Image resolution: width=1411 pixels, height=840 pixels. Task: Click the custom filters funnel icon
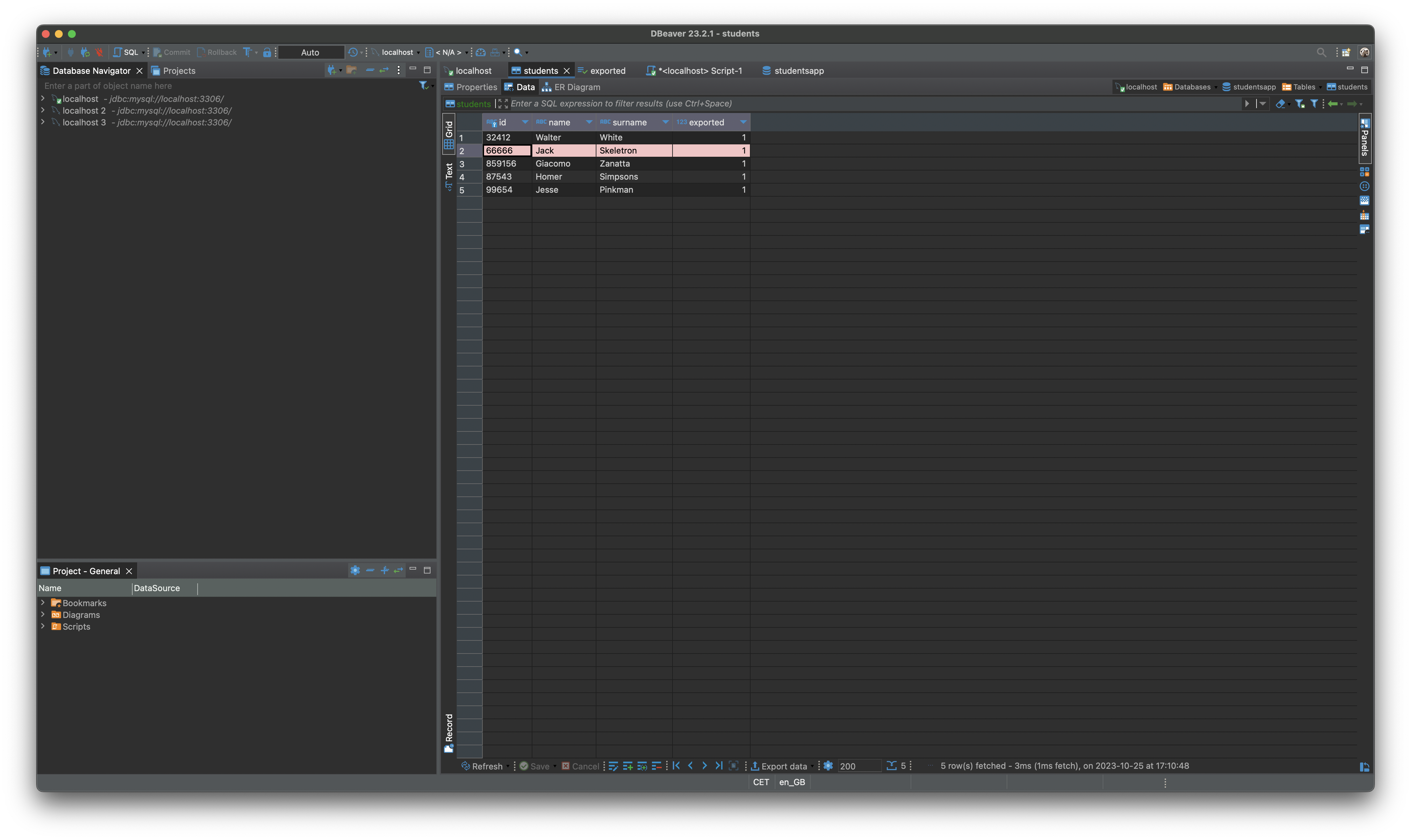(x=1314, y=104)
